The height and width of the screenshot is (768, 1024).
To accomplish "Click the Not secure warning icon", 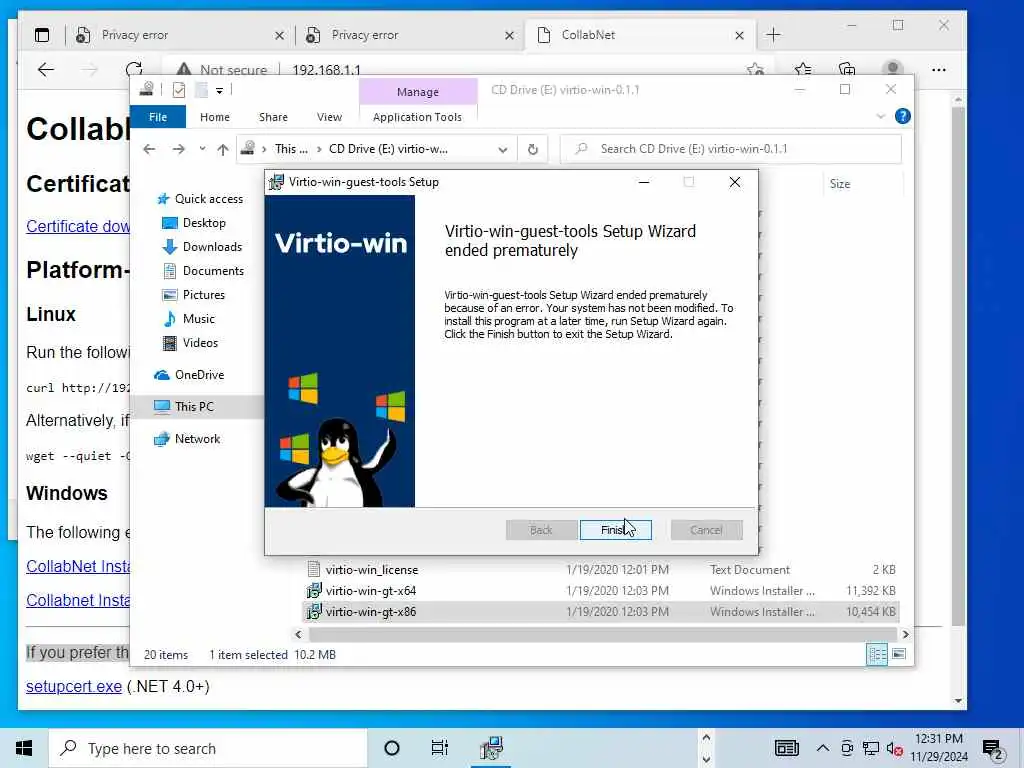I will pos(184,69).
